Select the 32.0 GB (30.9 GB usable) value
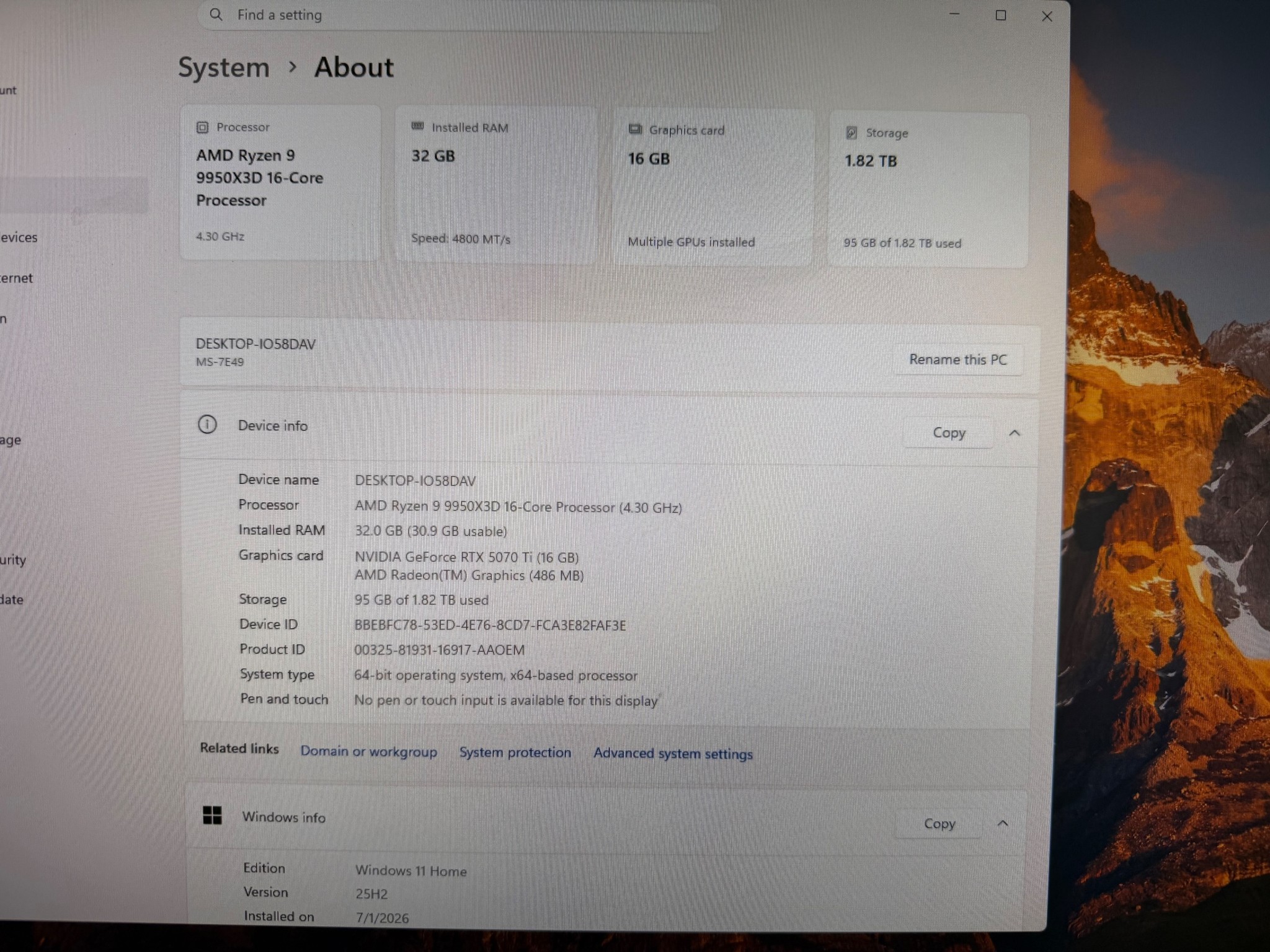 click(x=430, y=531)
